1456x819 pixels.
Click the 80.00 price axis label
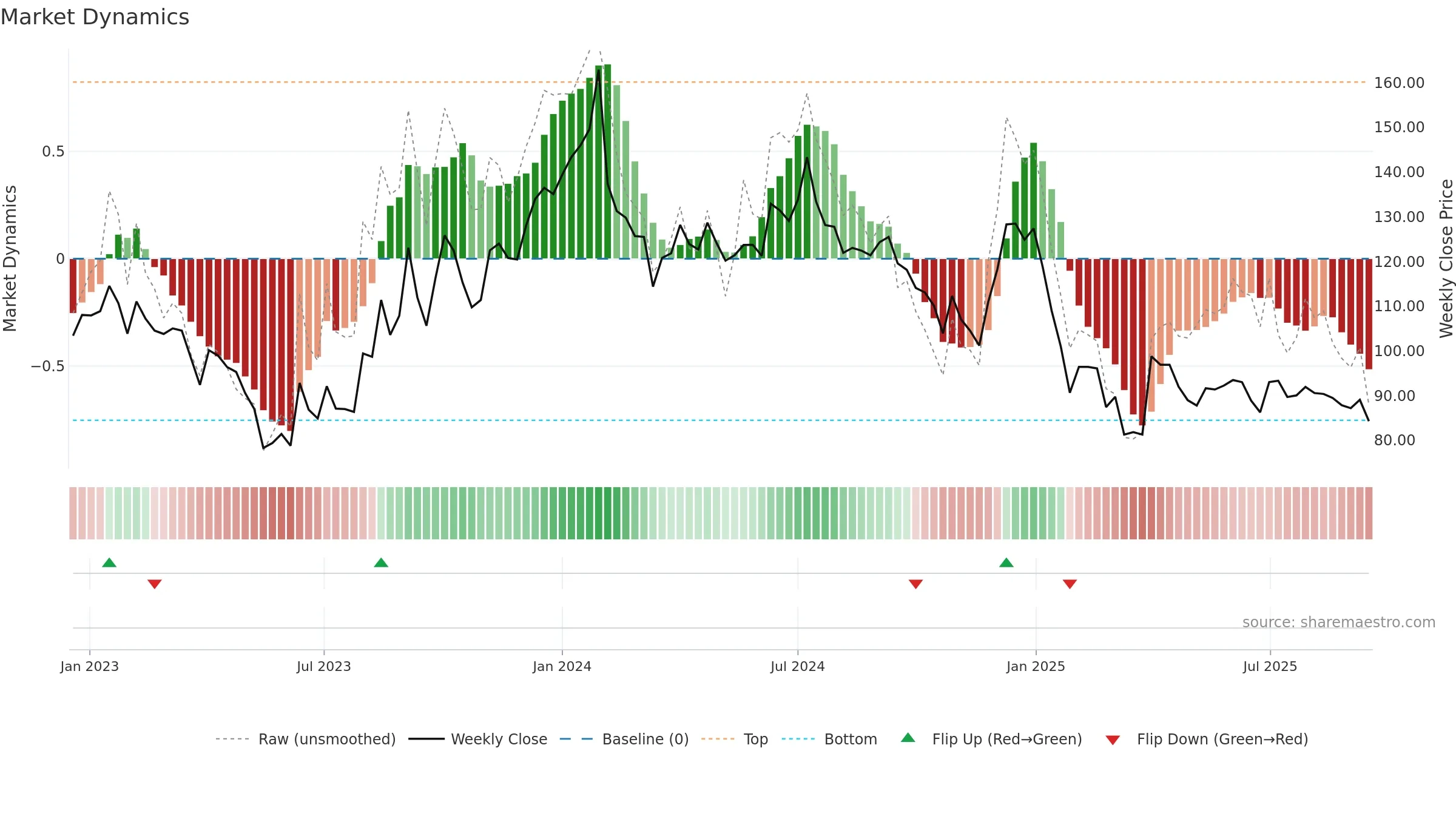pyautogui.click(x=1395, y=440)
